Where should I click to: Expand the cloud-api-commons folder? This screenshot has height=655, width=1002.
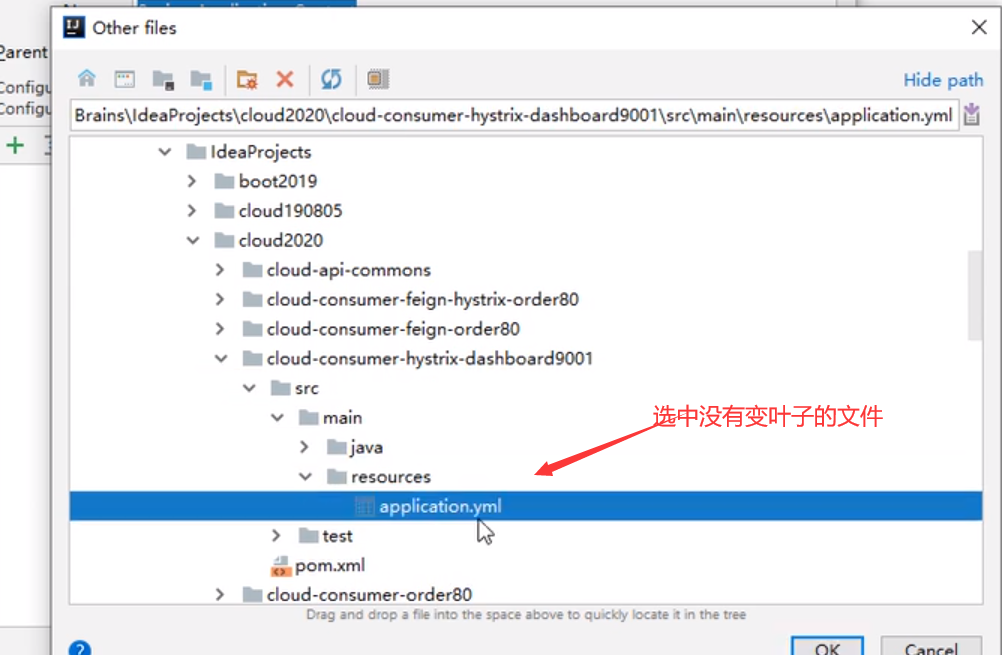tap(220, 270)
